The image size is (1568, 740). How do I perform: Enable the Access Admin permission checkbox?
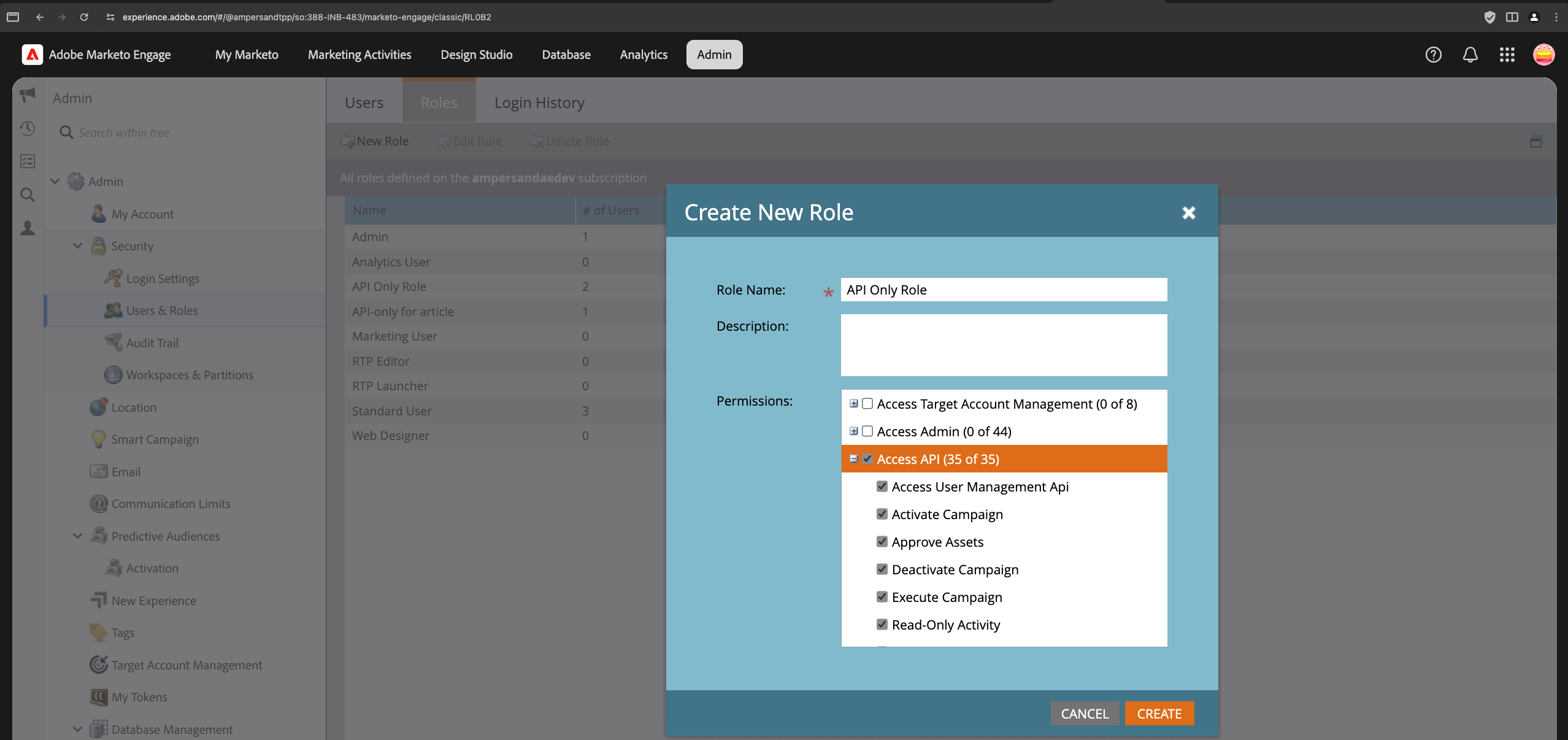(x=867, y=431)
